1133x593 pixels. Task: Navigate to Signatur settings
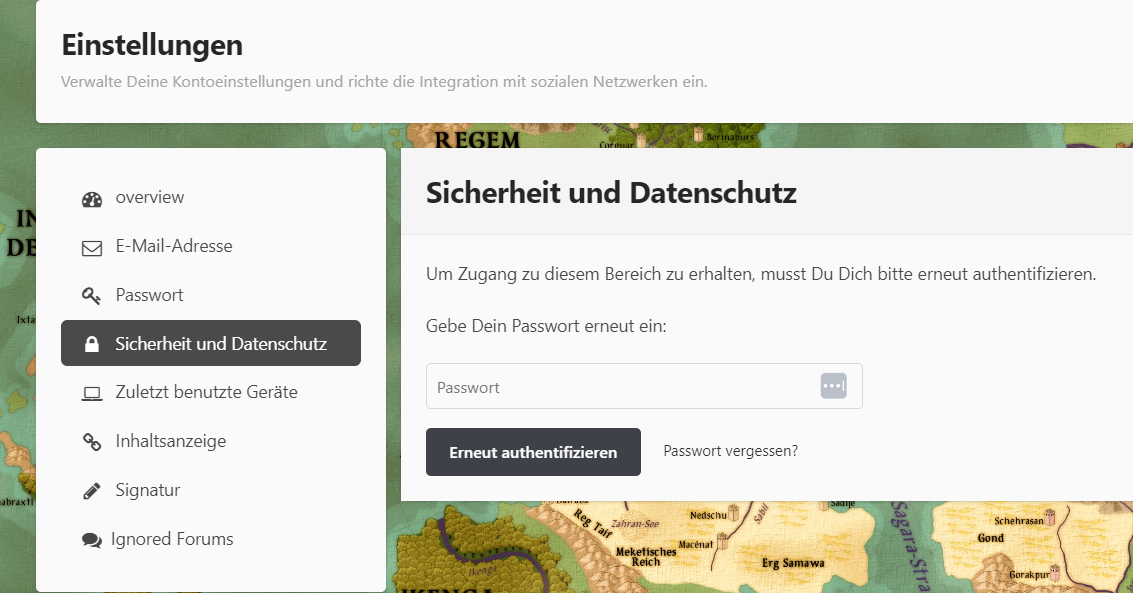(x=148, y=490)
